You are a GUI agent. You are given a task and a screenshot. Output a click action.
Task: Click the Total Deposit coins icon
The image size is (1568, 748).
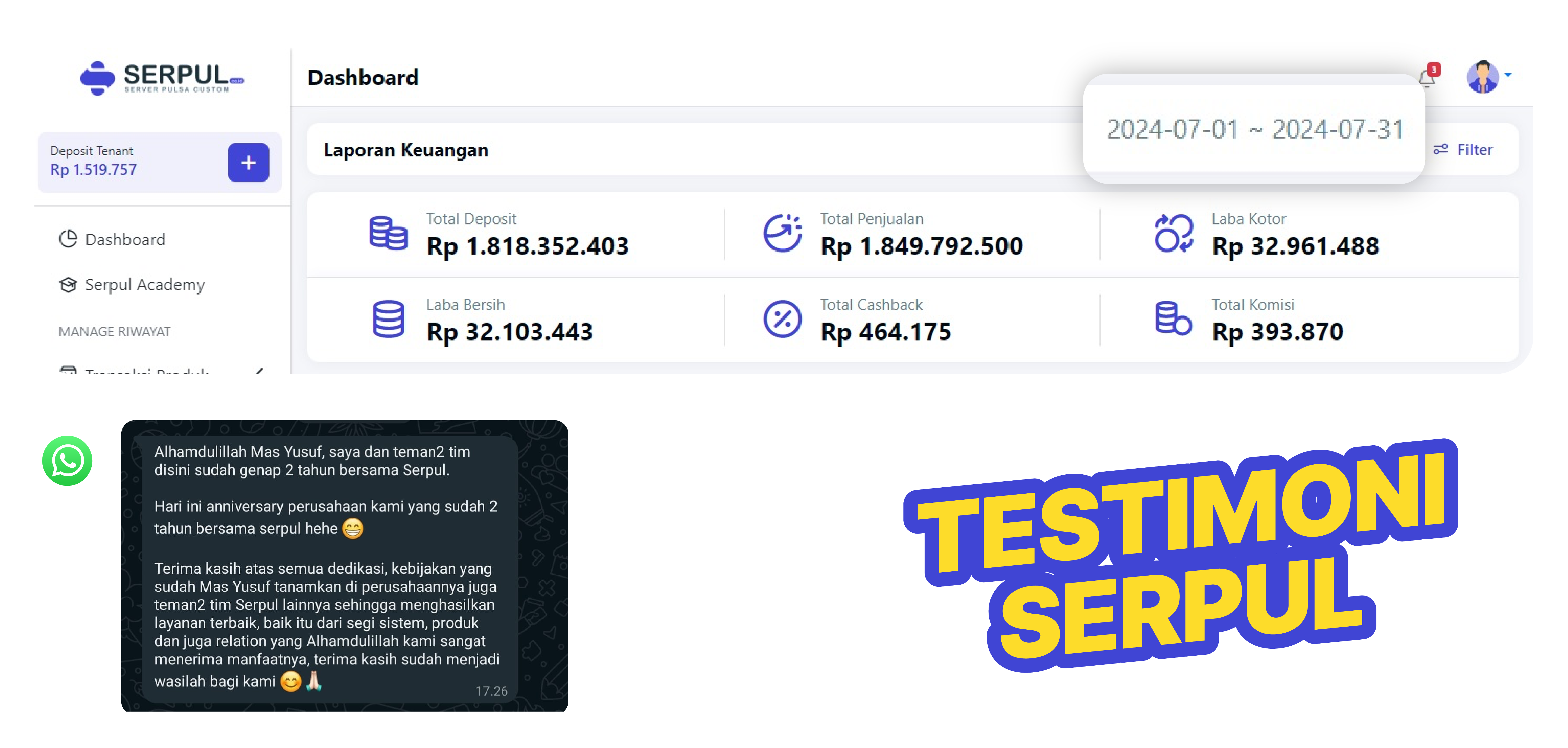[388, 233]
